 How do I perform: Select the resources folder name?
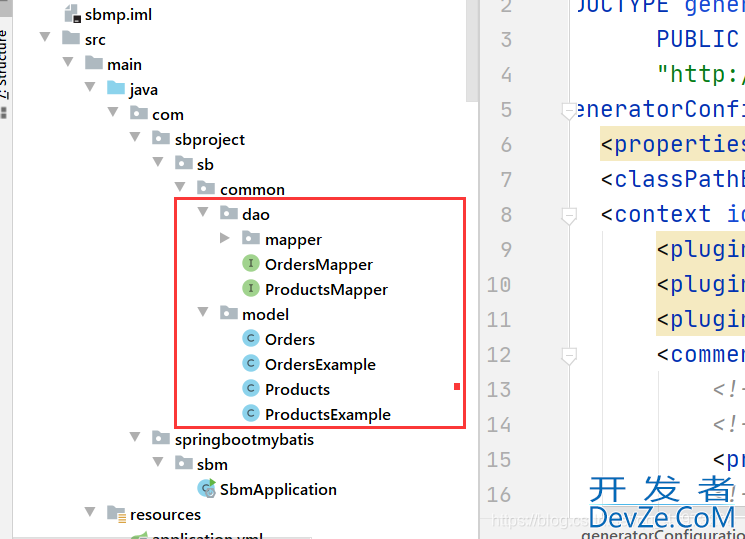(165, 515)
